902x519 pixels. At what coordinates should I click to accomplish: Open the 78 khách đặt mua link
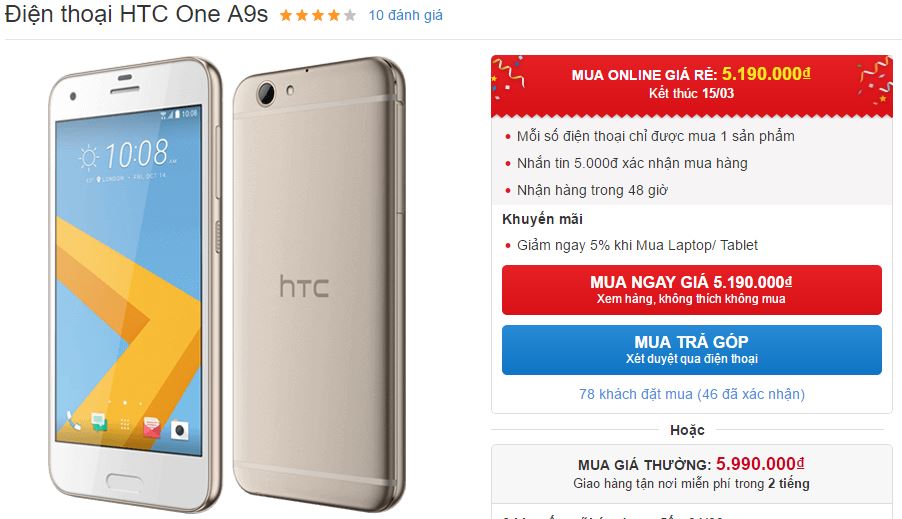[691, 394]
